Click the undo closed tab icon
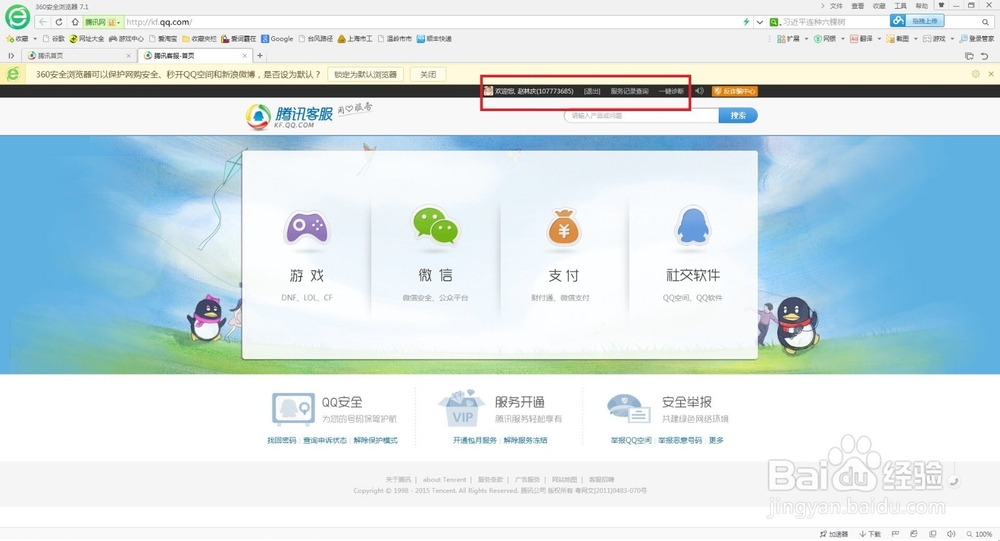The image size is (1000, 541). coord(984,56)
